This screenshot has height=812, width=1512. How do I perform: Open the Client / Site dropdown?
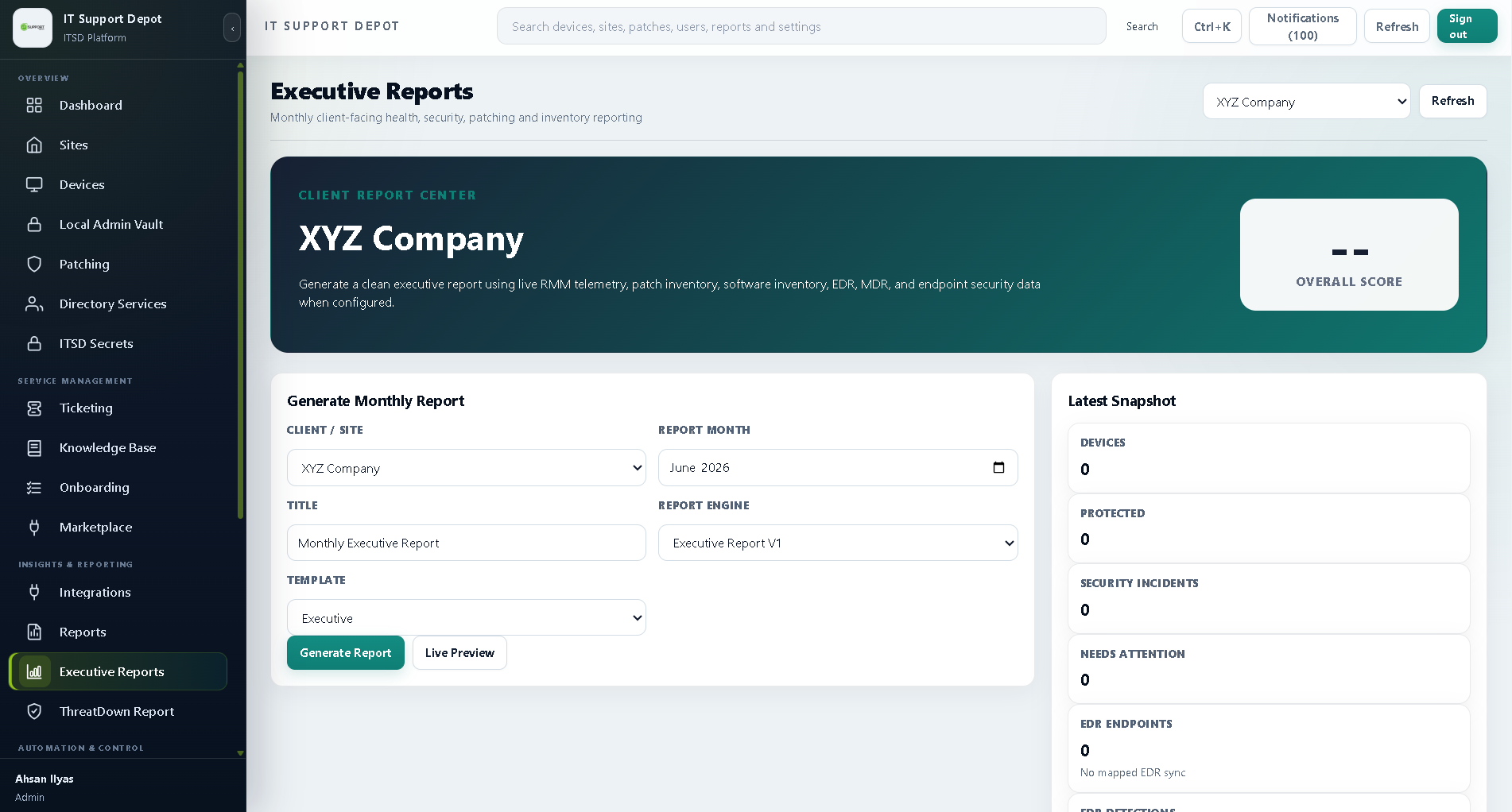pyautogui.click(x=467, y=468)
